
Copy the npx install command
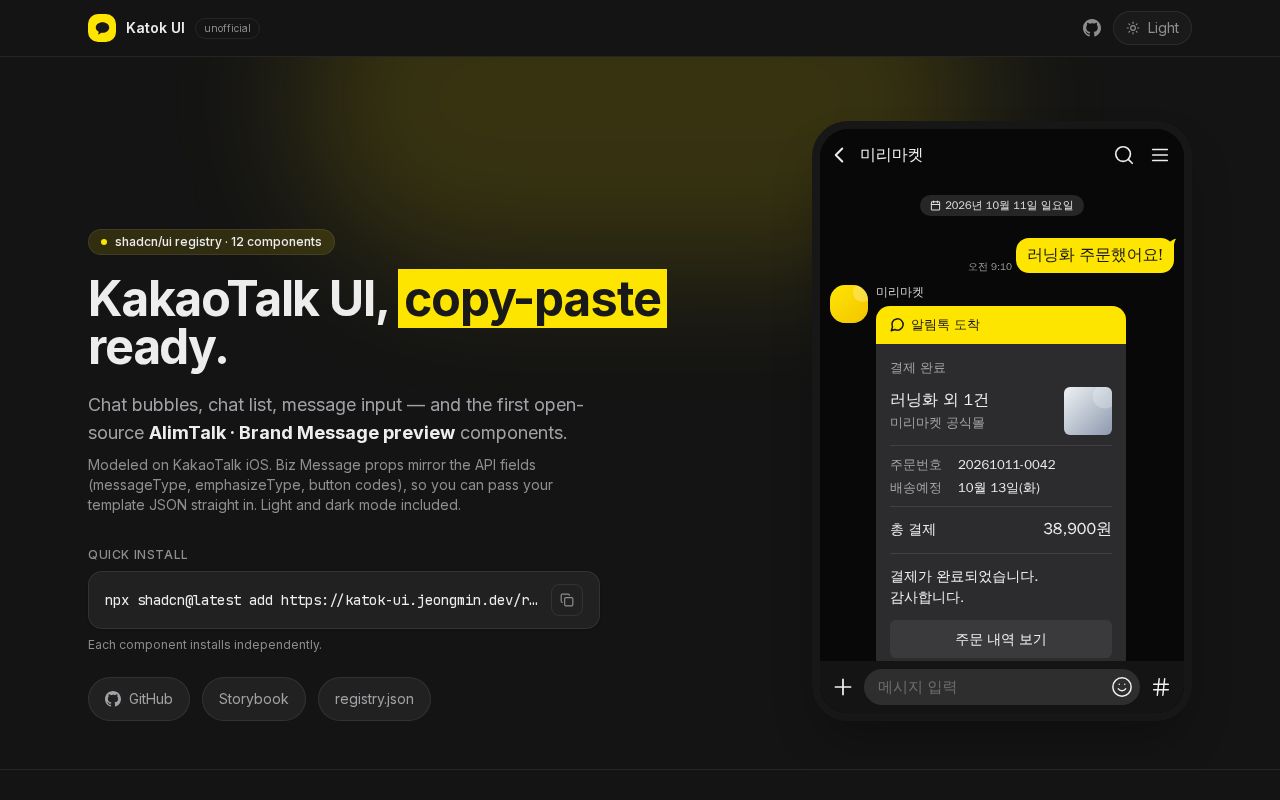(x=567, y=600)
